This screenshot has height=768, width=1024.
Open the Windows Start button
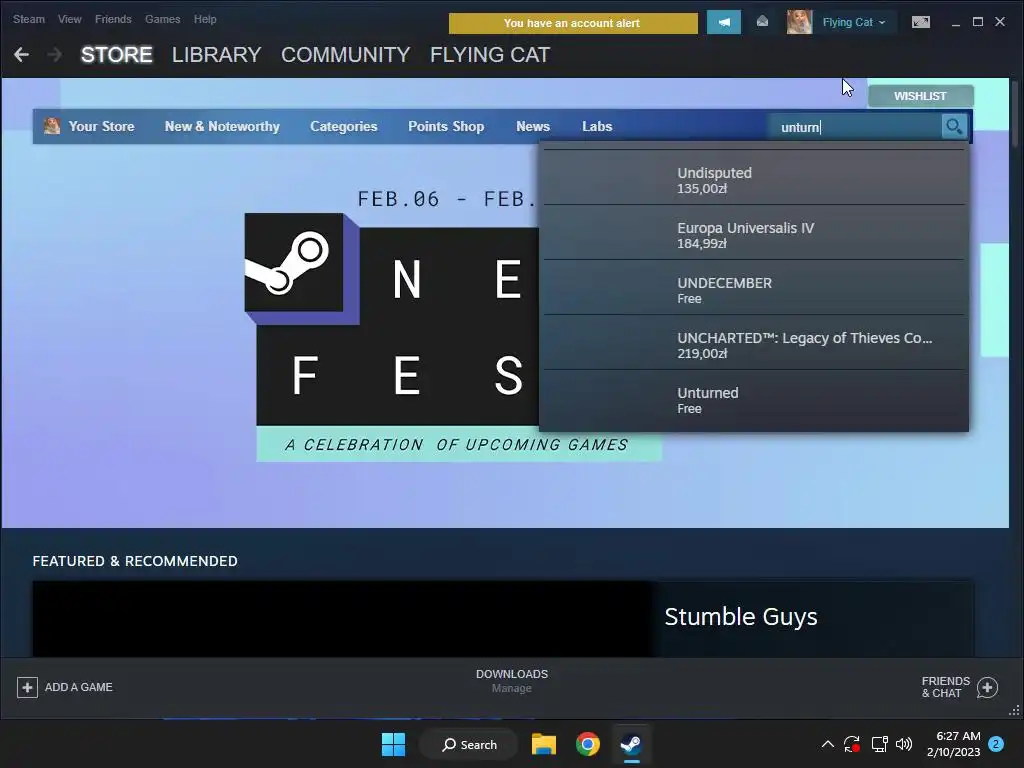[x=393, y=744]
